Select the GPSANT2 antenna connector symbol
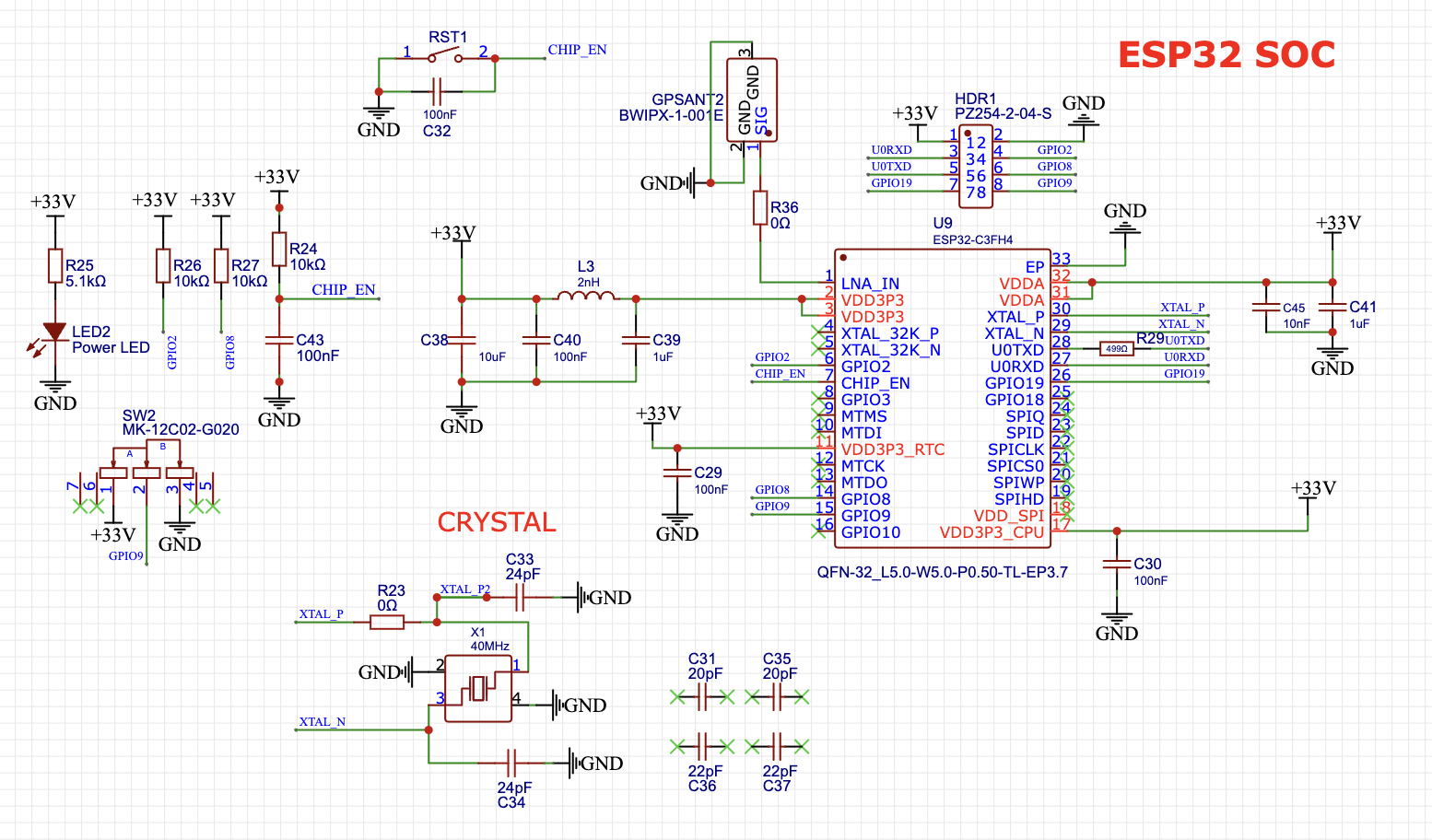This screenshot has height=840, width=1432. pos(752,99)
